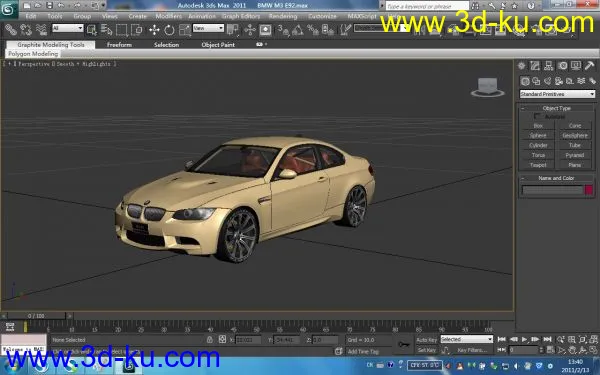Open the selection filter All dropdown
The image size is (600, 375).
click(x=67, y=28)
